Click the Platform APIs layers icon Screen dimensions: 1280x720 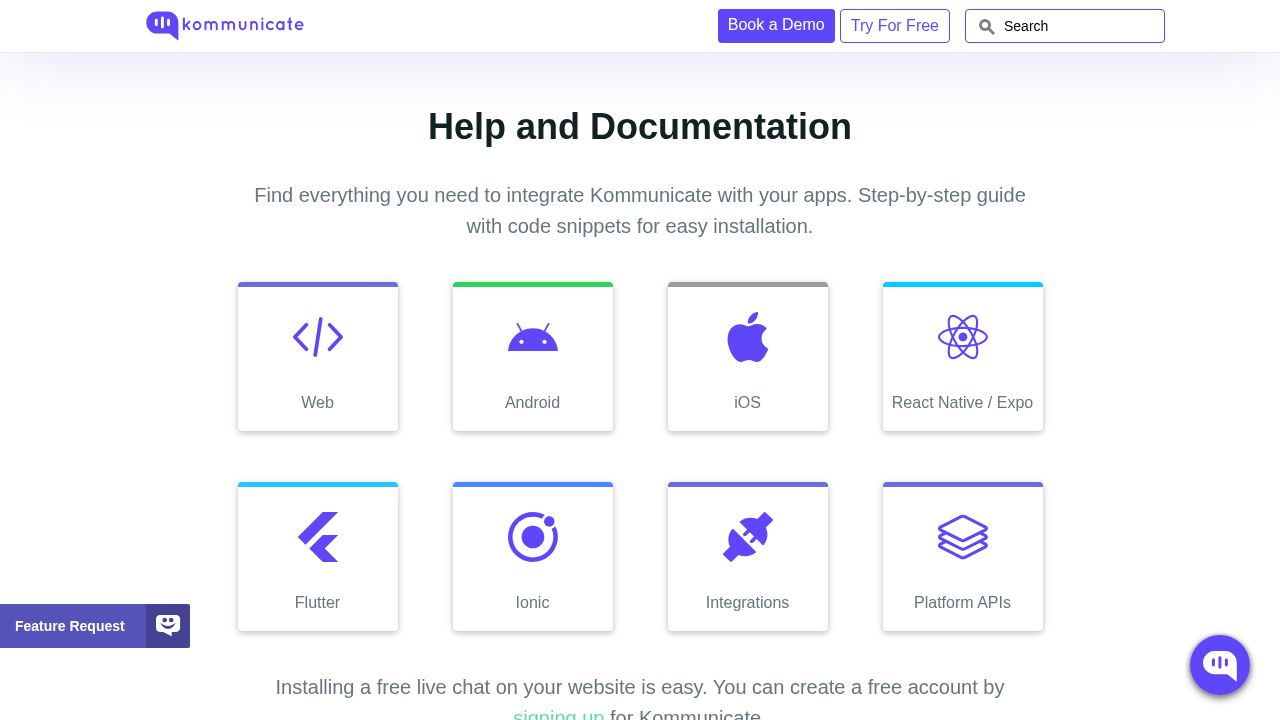click(963, 537)
